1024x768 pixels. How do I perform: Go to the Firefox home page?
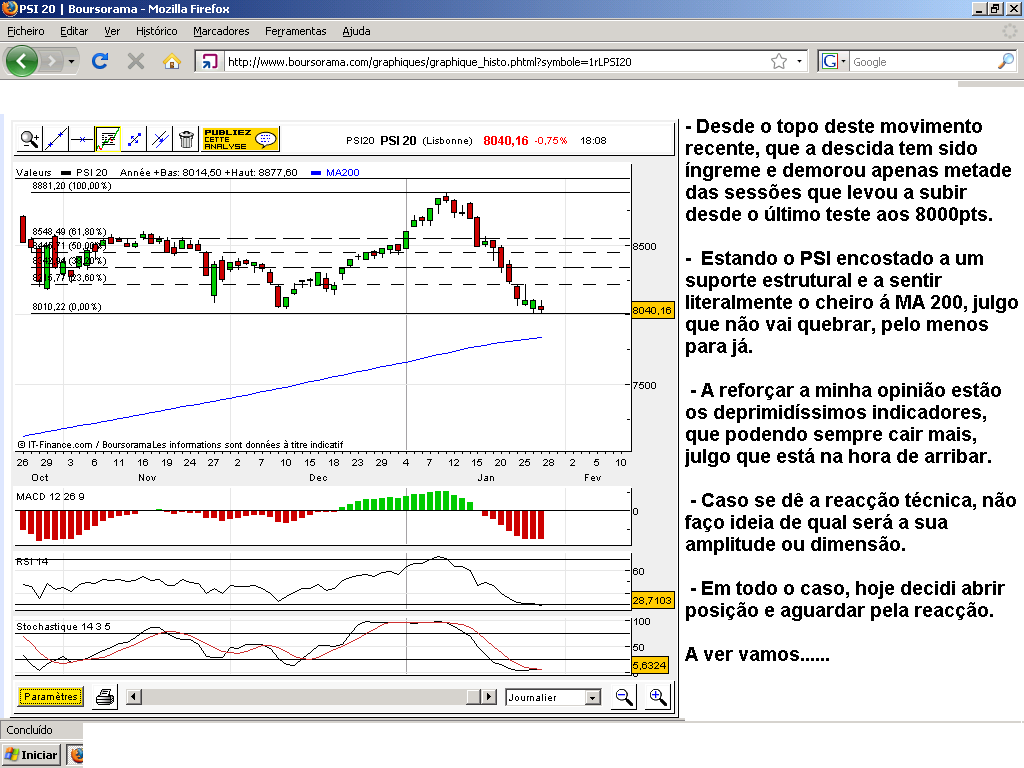pyautogui.click(x=172, y=61)
